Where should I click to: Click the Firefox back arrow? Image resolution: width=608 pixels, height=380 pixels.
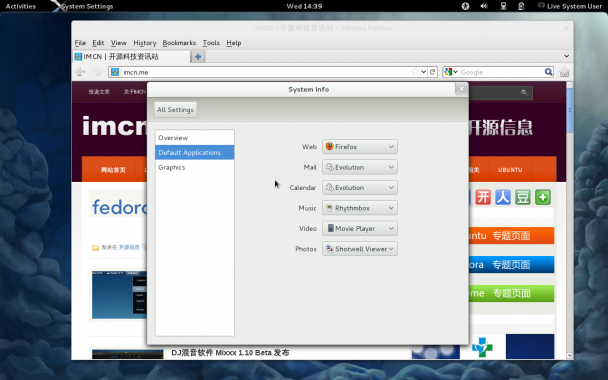(80, 72)
